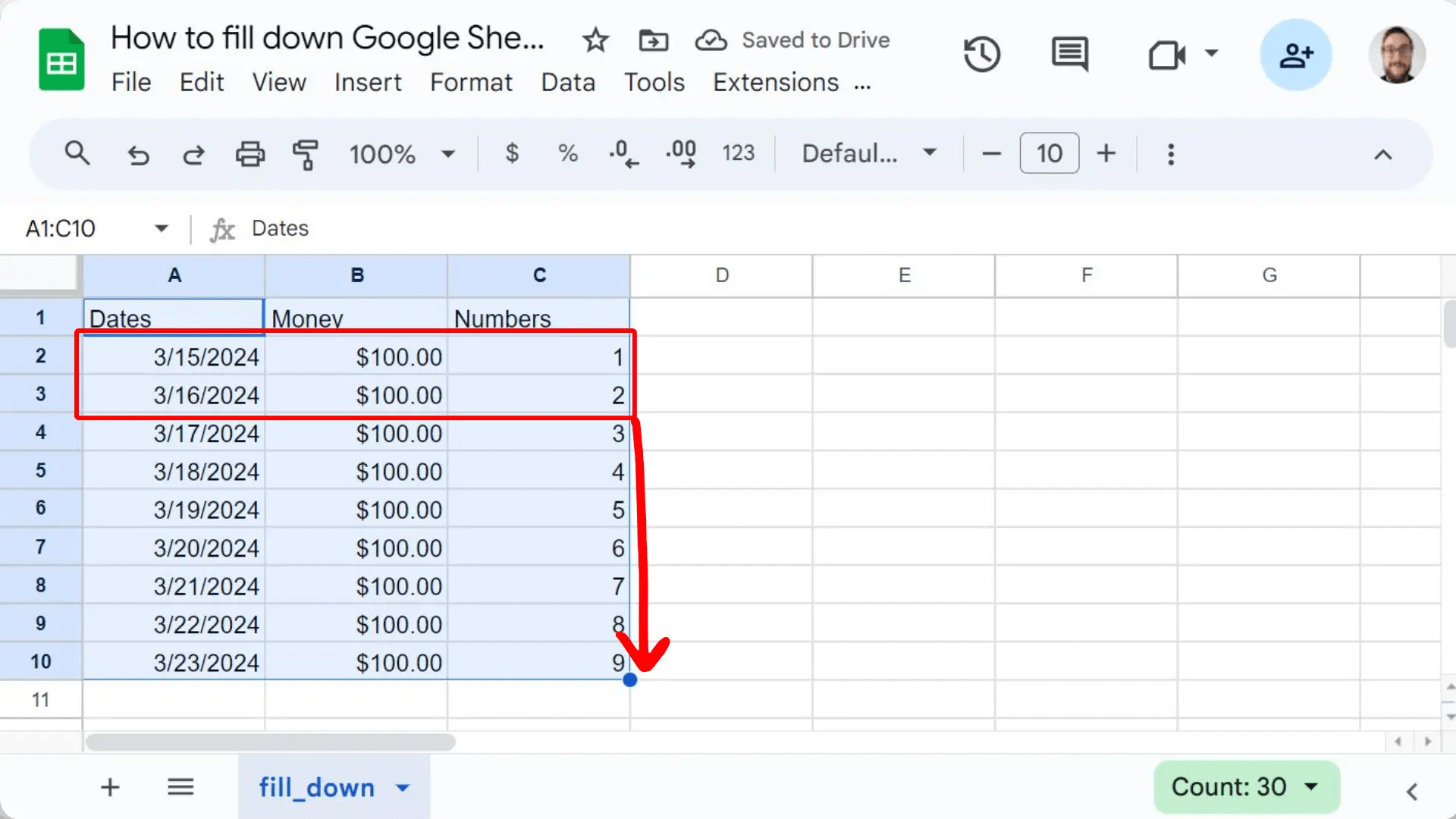
Task: Format selection as currency dollar icon
Action: click(512, 154)
